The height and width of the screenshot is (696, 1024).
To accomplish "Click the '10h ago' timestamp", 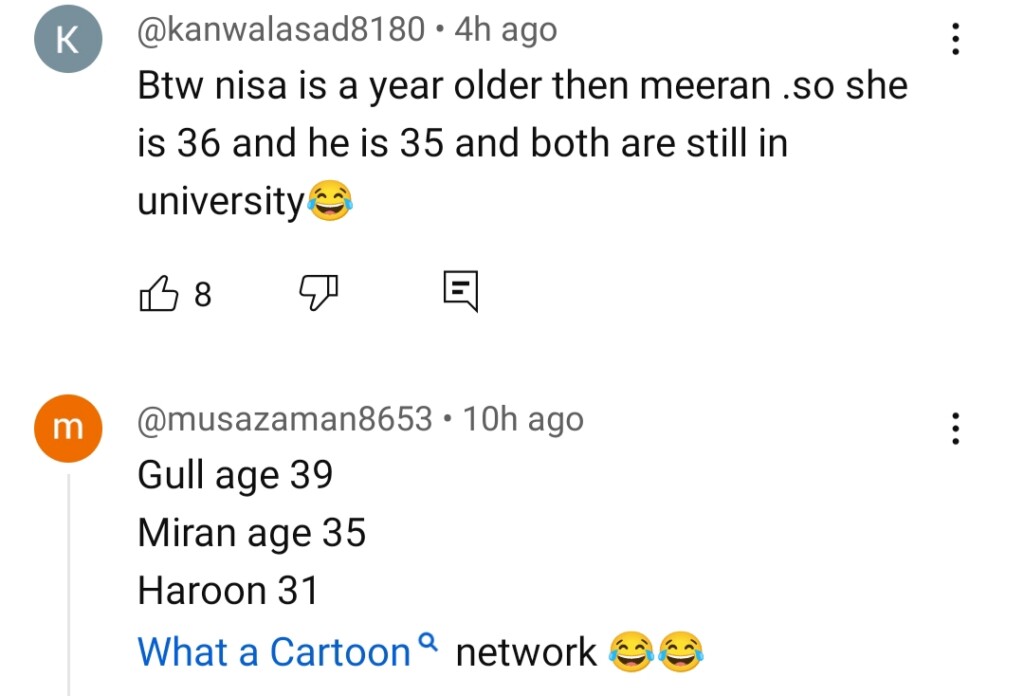I will [x=524, y=419].
